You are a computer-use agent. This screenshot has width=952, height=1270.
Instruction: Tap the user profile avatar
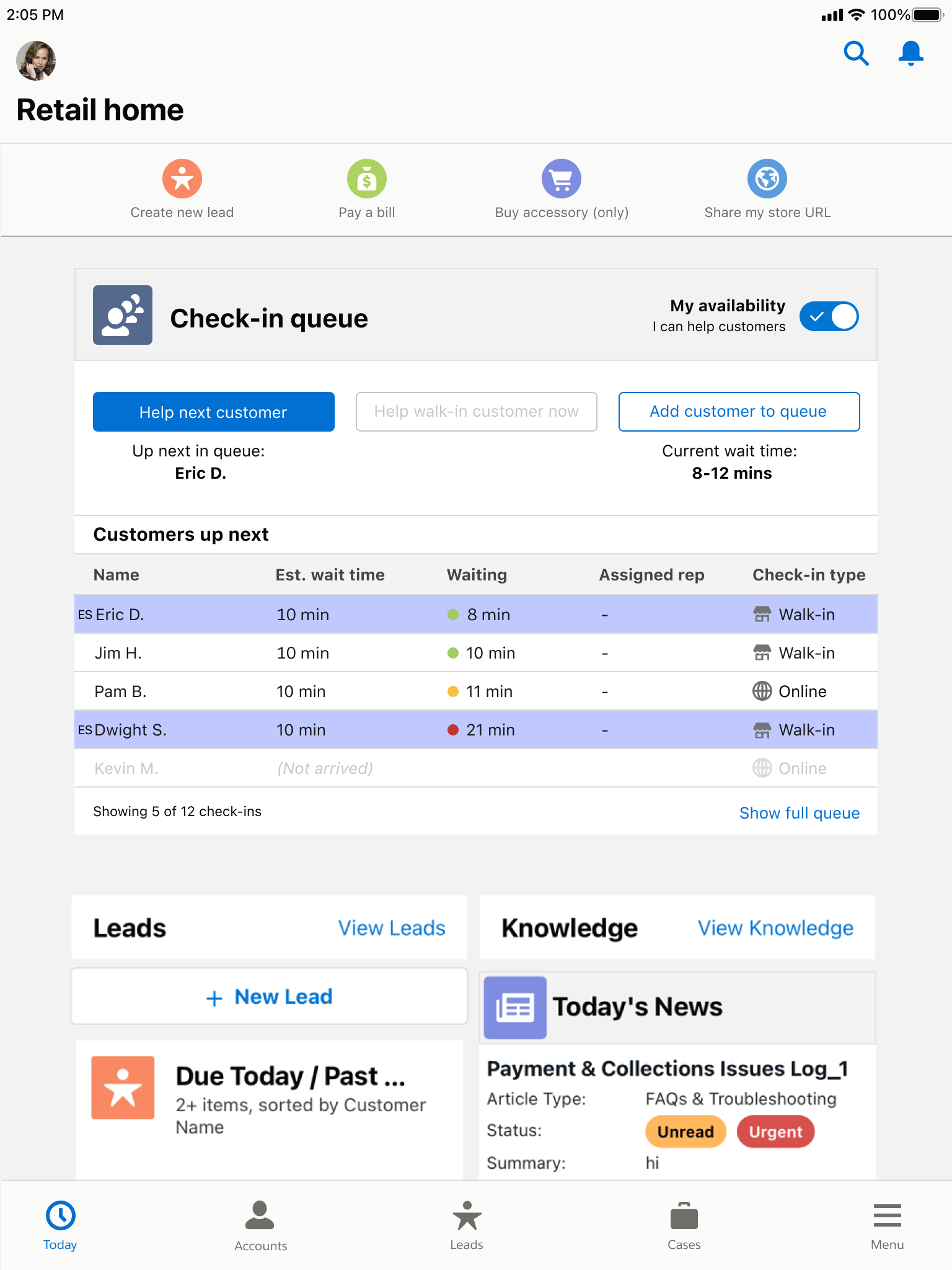(x=36, y=61)
